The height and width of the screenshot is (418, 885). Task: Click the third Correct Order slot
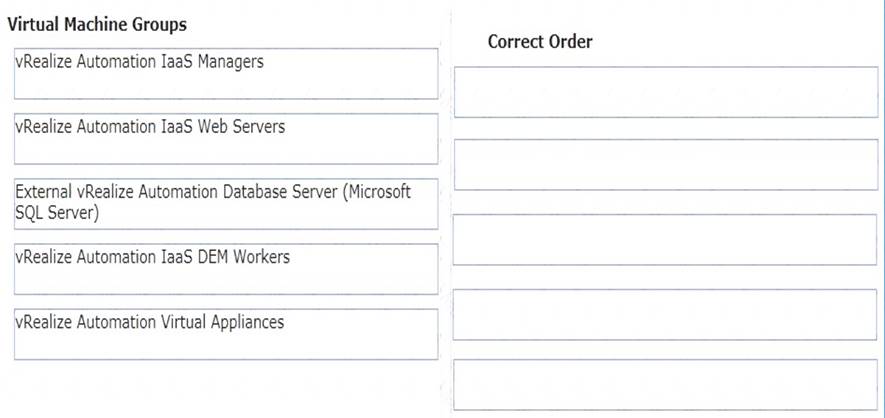(665, 239)
